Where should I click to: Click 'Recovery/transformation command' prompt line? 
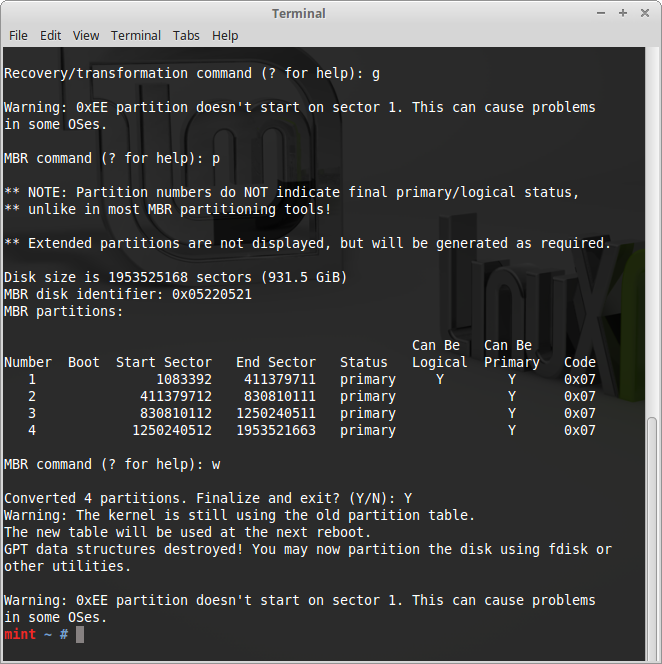pyautogui.click(x=192, y=74)
